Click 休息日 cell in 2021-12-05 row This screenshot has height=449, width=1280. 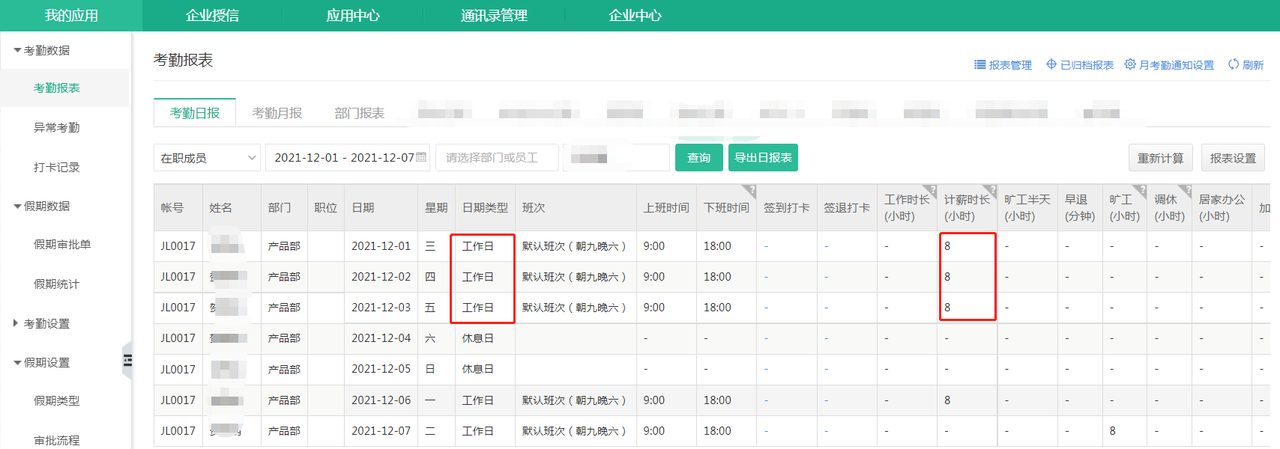pyautogui.click(x=484, y=369)
